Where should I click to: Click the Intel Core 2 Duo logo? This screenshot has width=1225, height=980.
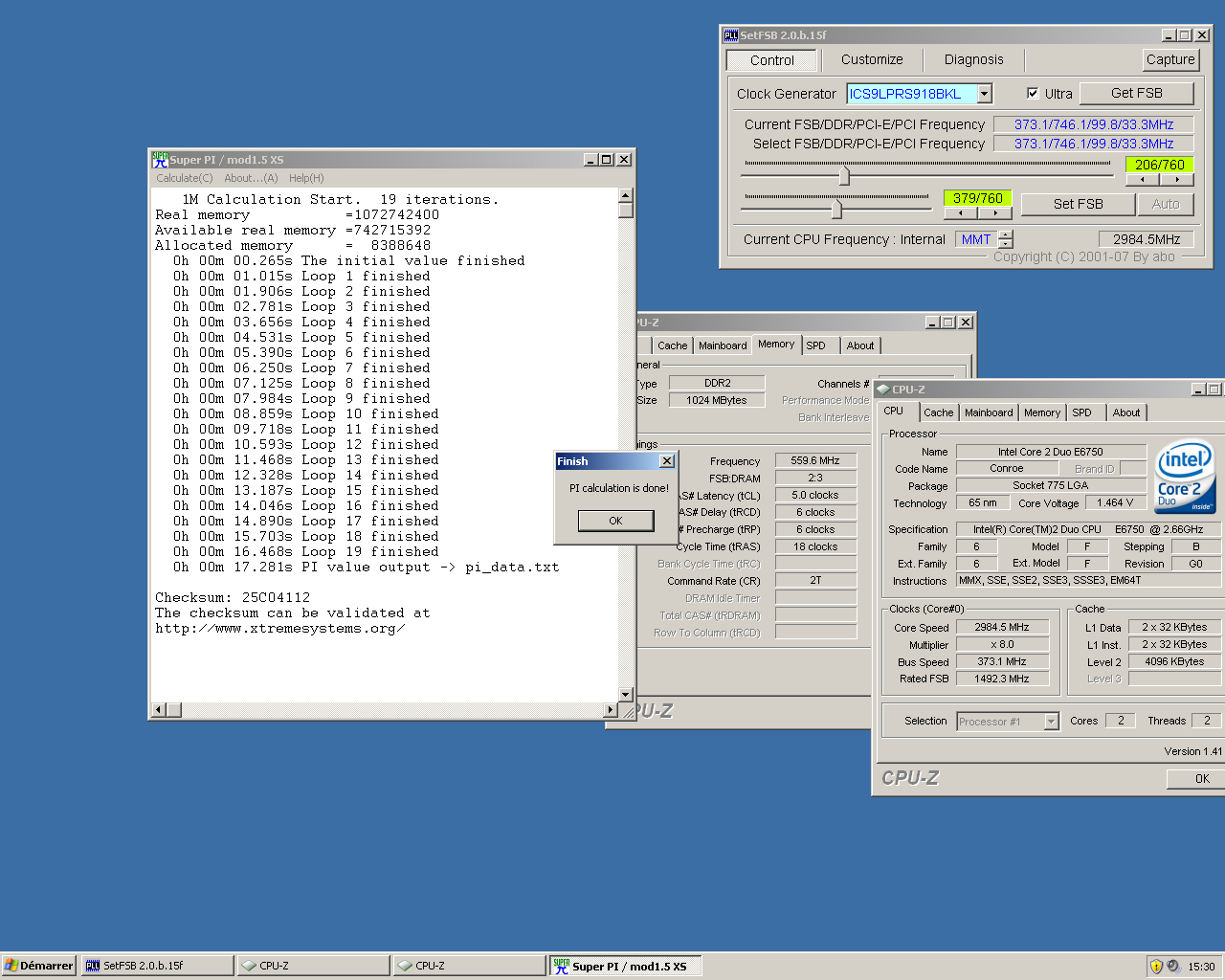[1185, 477]
